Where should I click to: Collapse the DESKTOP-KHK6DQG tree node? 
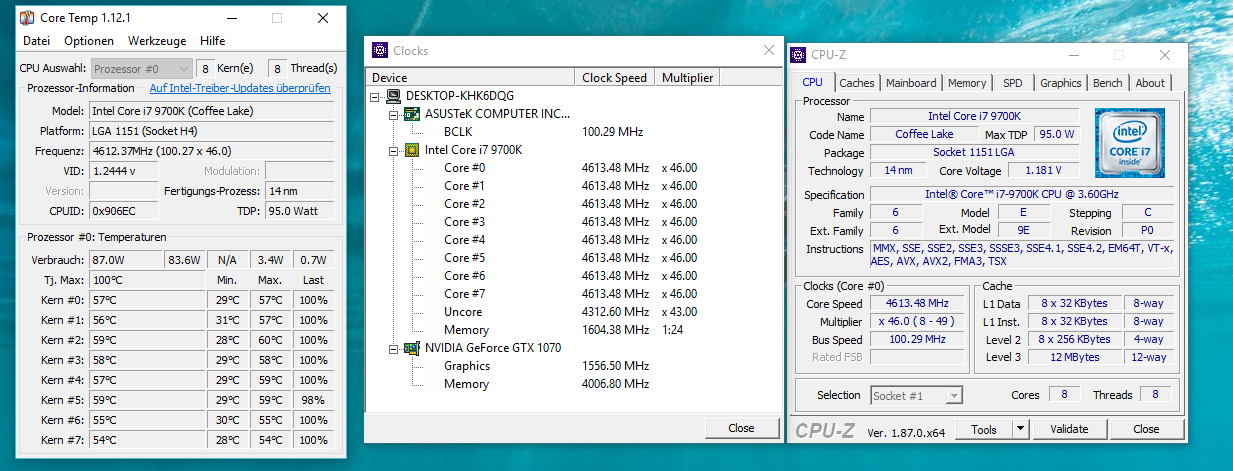(376, 96)
